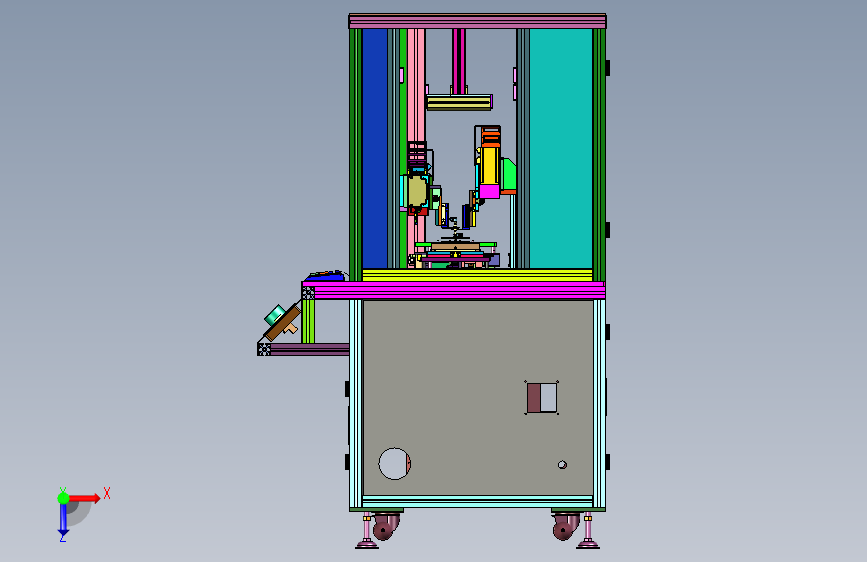Select the yellow motor on the right slide
This screenshot has height=562, width=867.
[489, 165]
